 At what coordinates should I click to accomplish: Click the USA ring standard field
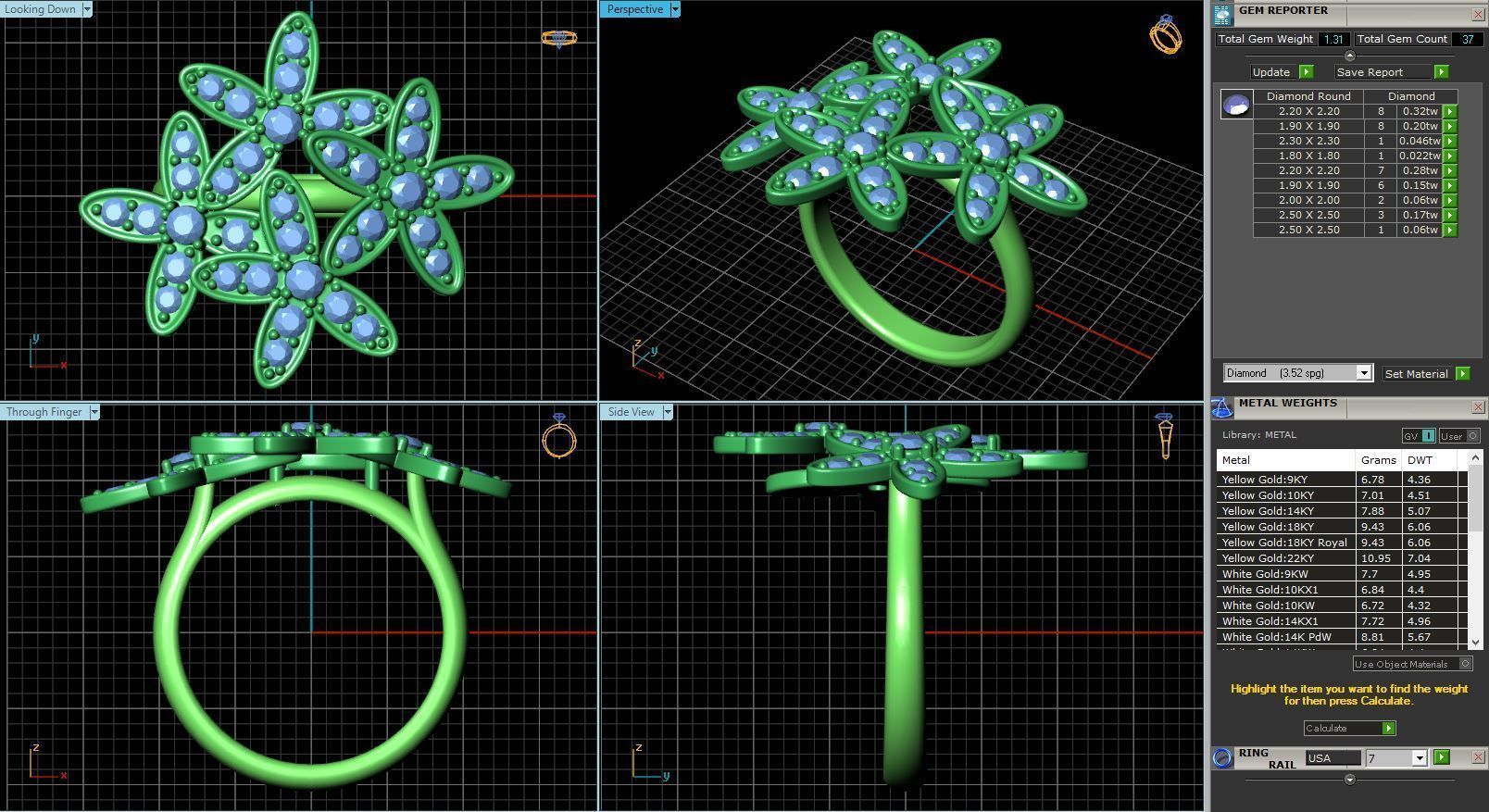(x=1333, y=758)
